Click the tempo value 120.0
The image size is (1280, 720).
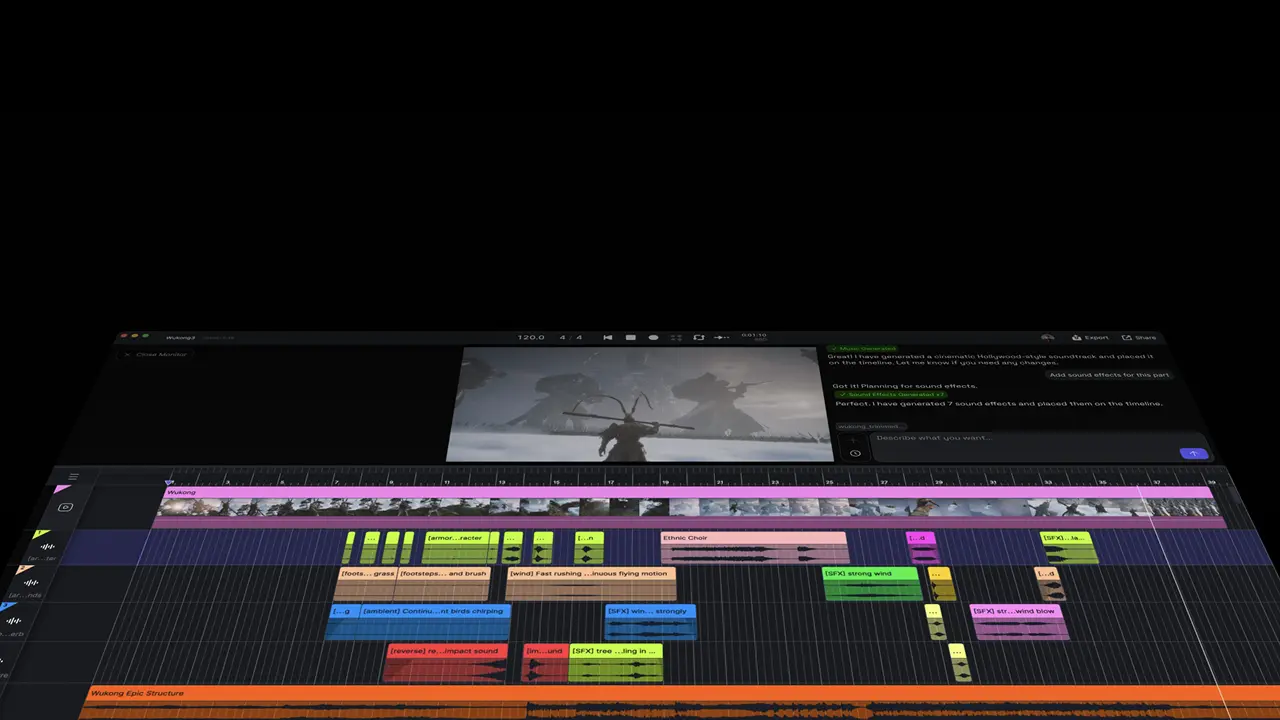[x=531, y=338]
